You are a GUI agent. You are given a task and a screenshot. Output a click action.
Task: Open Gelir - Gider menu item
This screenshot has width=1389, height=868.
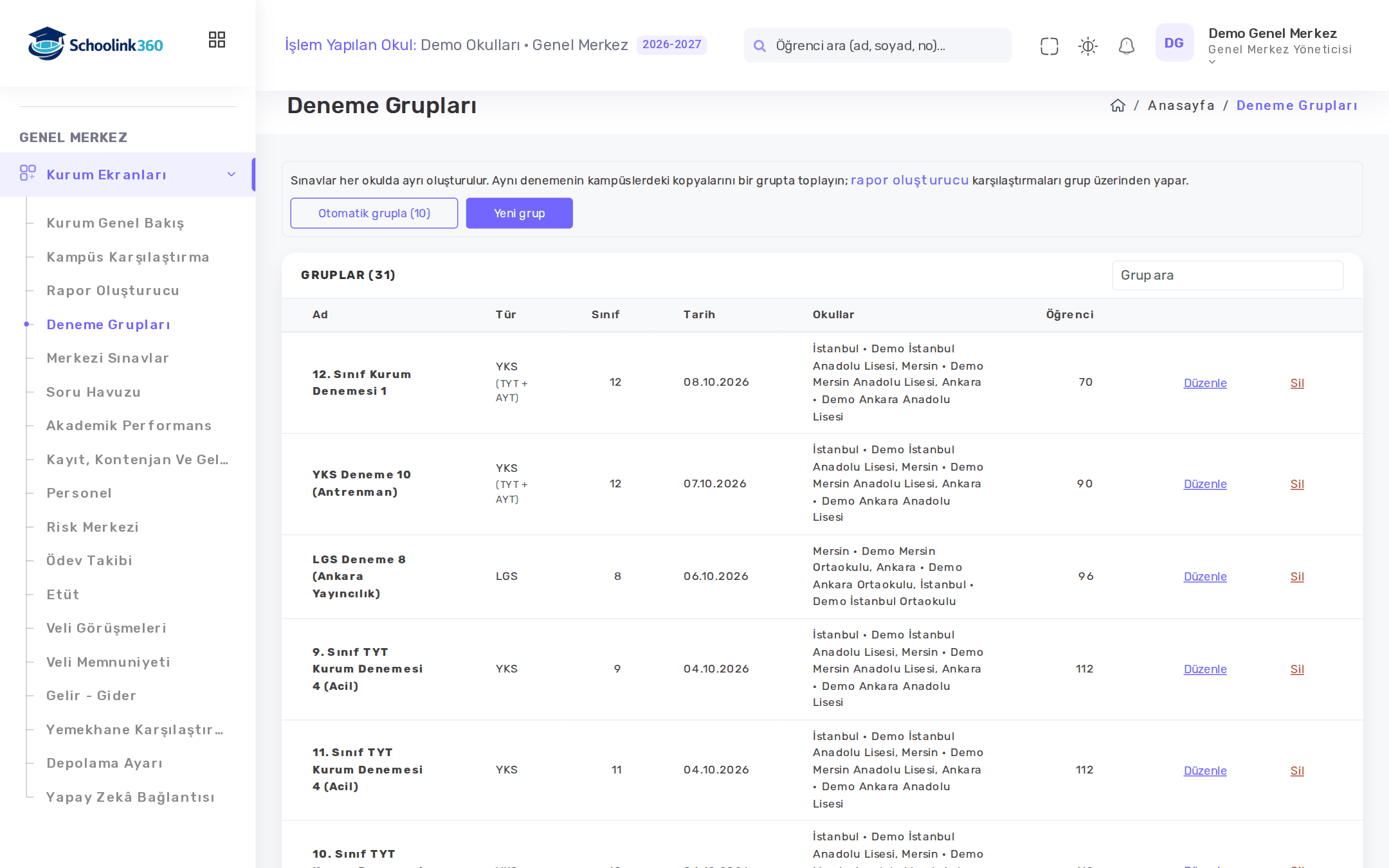[91, 696]
